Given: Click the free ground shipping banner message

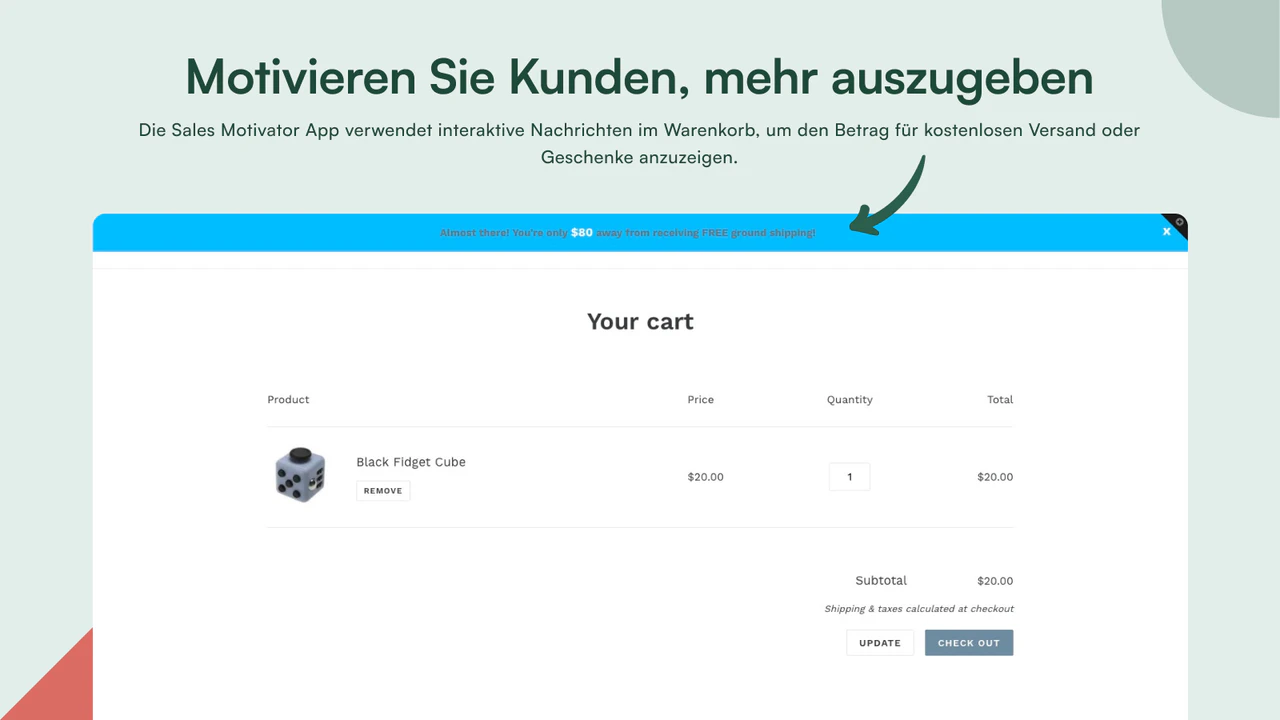Looking at the screenshot, I should 628,232.
